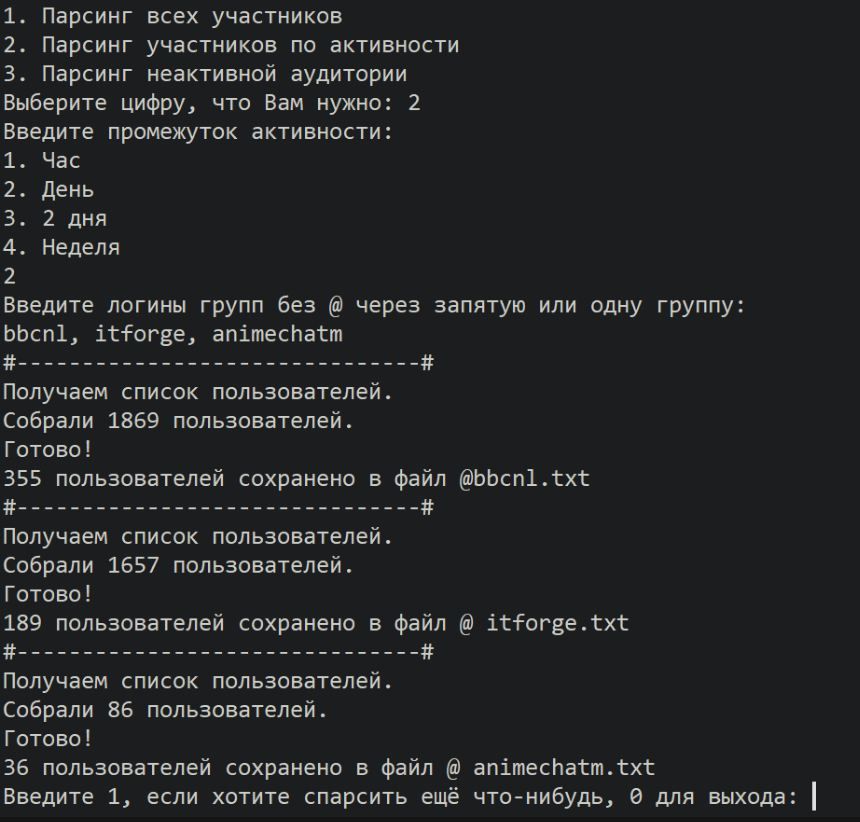Click the "Собрали 1657 пользователей" output line
Viewport: 860px width, 822px height.
pos(178,566)
